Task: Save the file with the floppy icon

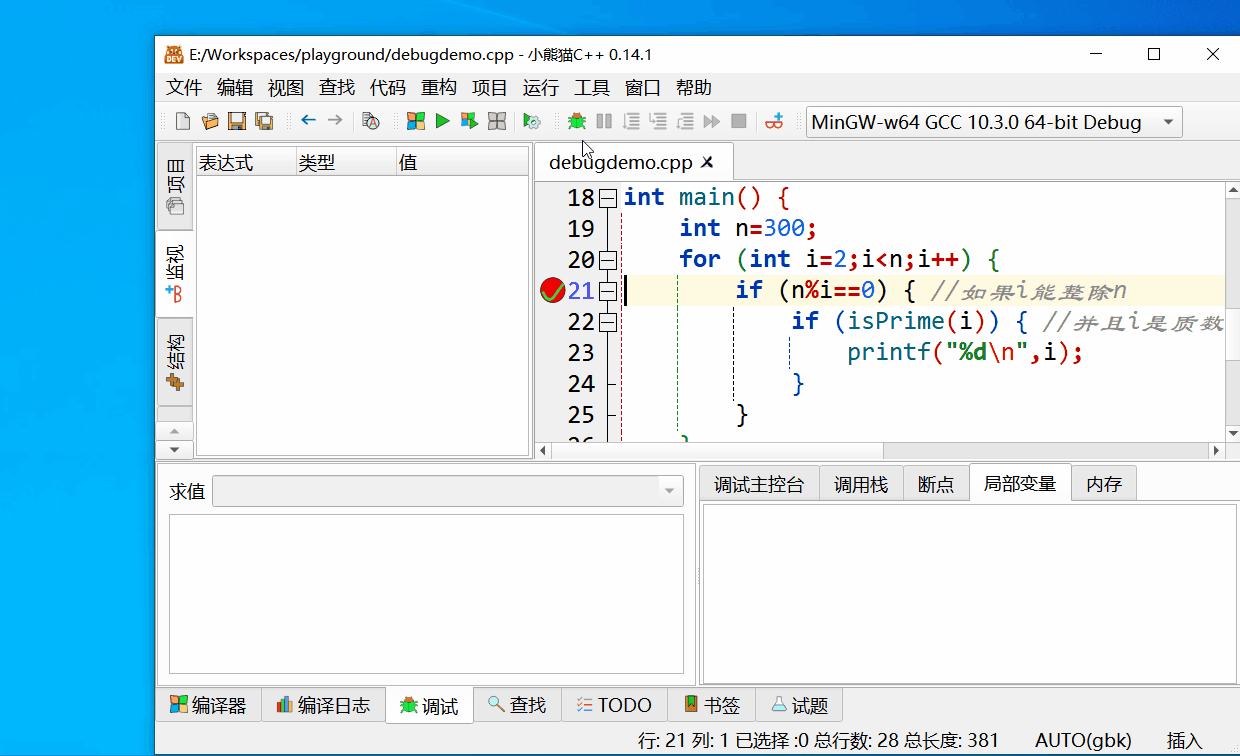Action: [x=237, y=121]
